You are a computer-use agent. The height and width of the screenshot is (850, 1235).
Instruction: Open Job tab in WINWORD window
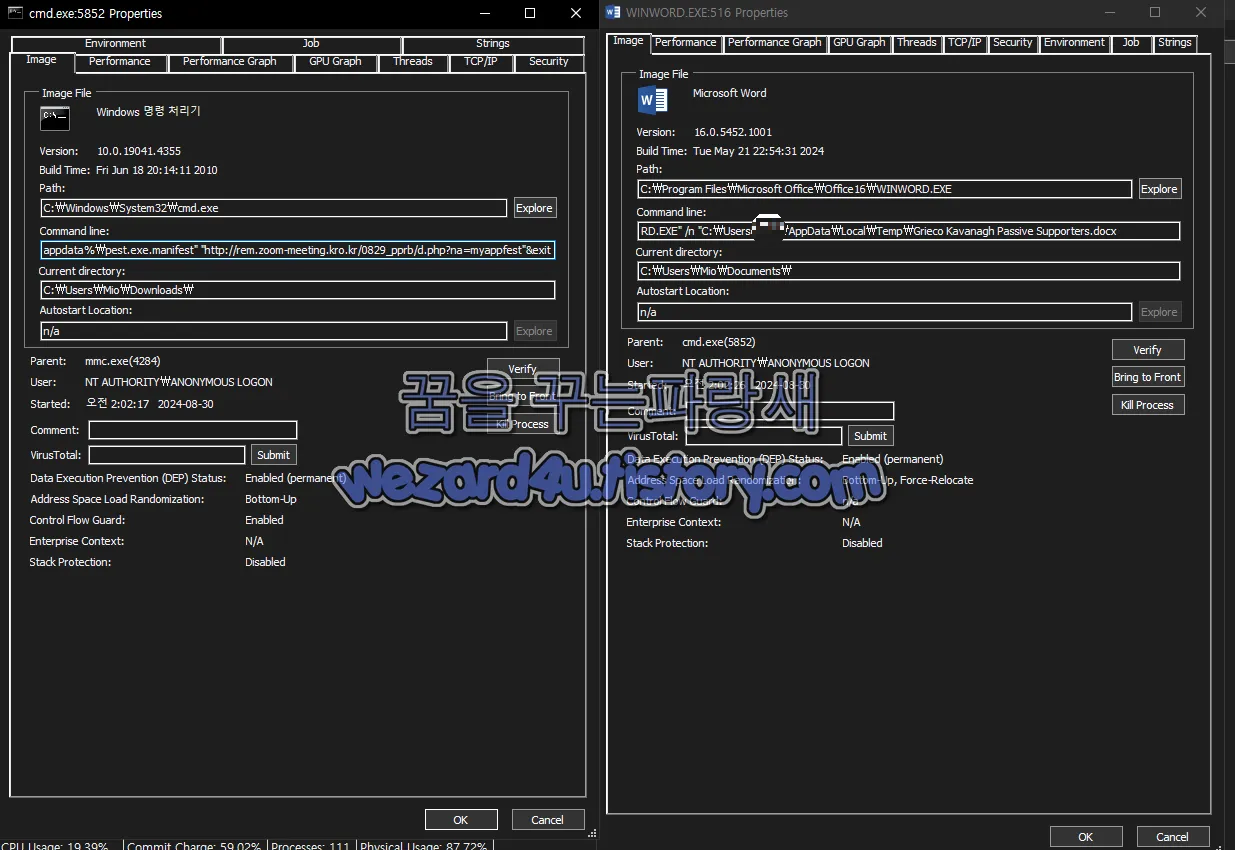tap(1131, 43)
